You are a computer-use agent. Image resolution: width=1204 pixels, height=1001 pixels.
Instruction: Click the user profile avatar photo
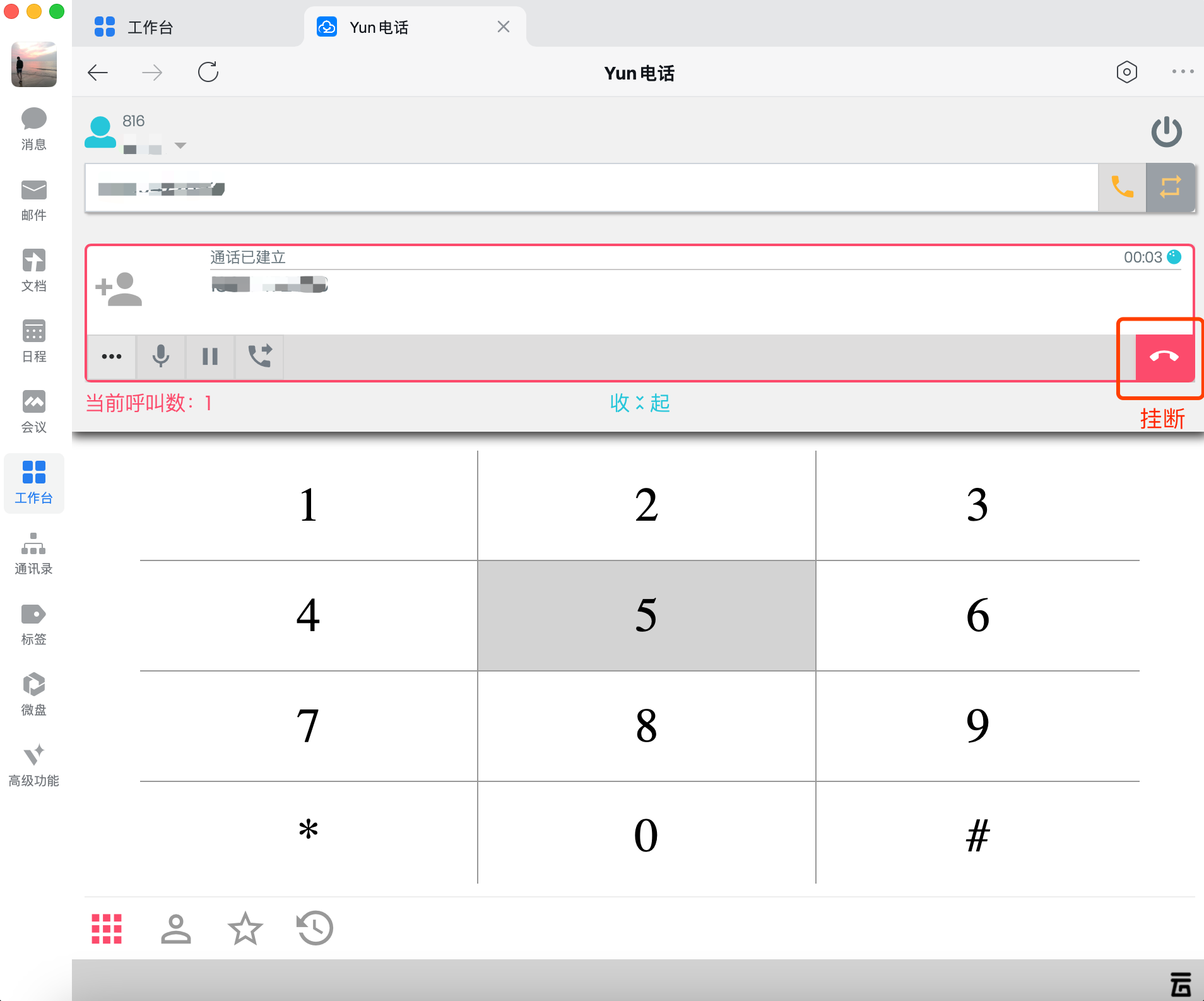click(x=34, y=64)
